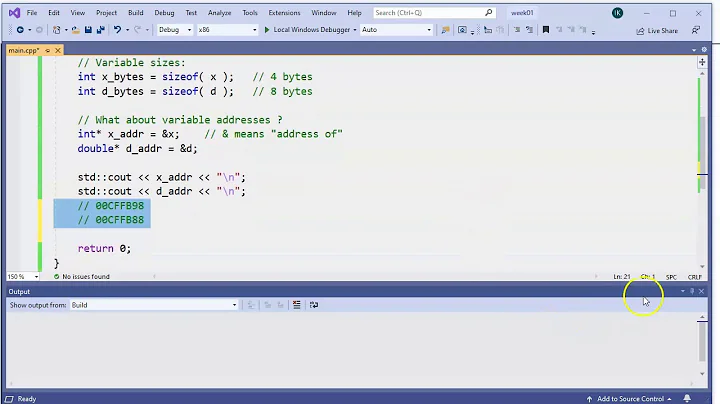Open the 'Show output from' Build dropdown
720x404 pixels.
[x=154, y=305]
